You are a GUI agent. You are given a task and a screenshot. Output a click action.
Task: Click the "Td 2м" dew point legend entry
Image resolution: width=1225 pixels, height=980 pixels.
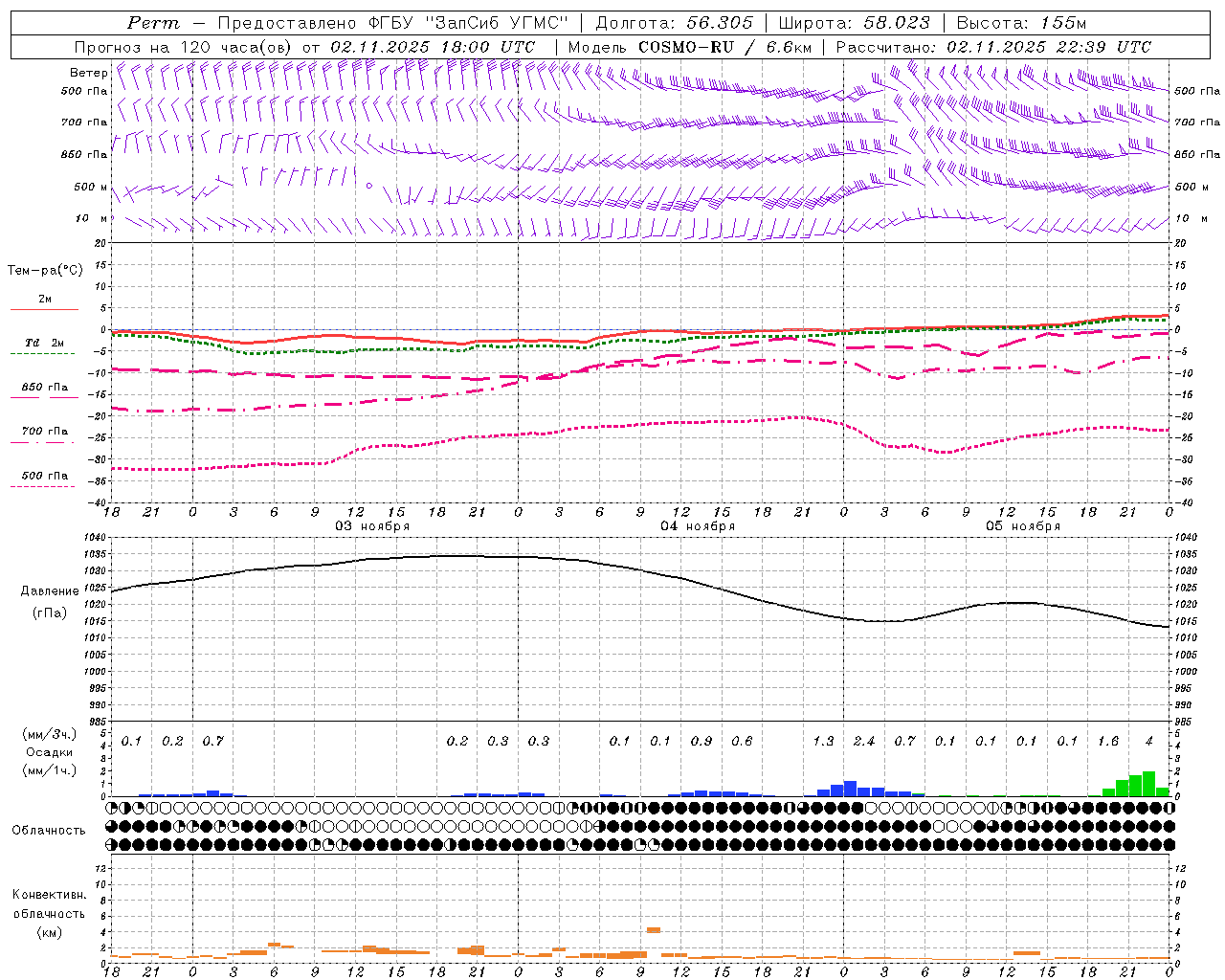(44, 343)
